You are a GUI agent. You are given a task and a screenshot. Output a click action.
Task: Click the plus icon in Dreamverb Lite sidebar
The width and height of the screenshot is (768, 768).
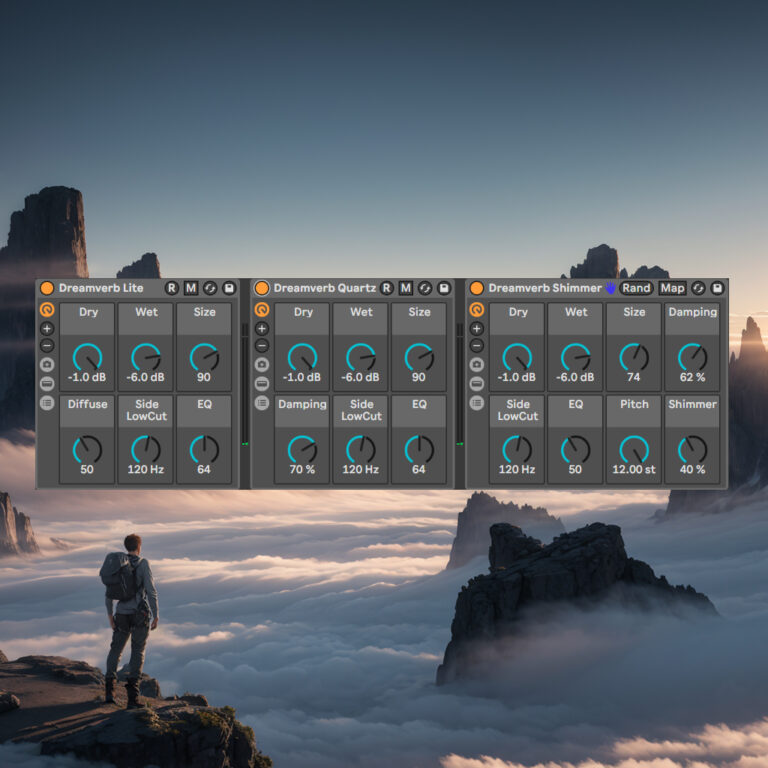[x=47, y=329]
